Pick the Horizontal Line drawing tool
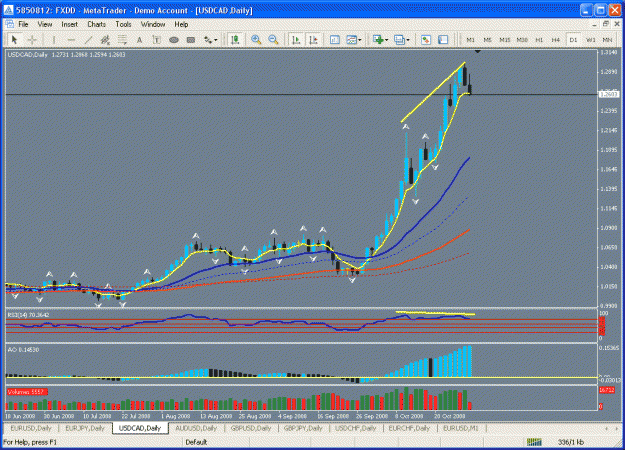 (x=71, y=40)
